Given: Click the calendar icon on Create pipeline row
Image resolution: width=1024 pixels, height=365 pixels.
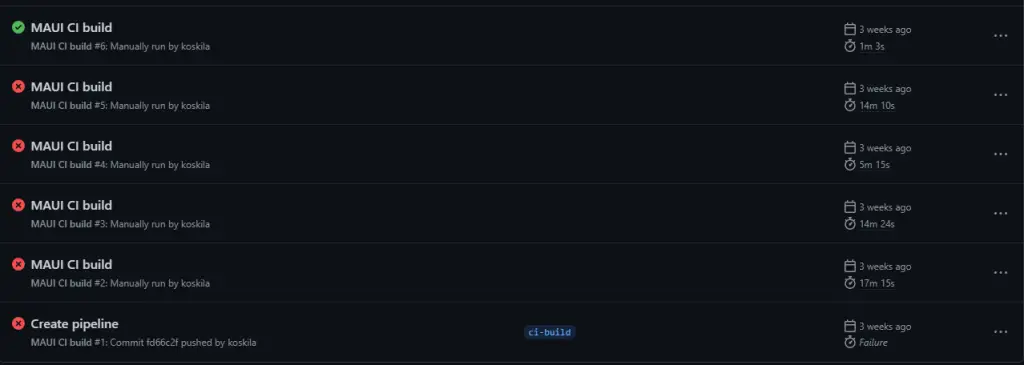Looking at the screenshot, I should 850,326.
